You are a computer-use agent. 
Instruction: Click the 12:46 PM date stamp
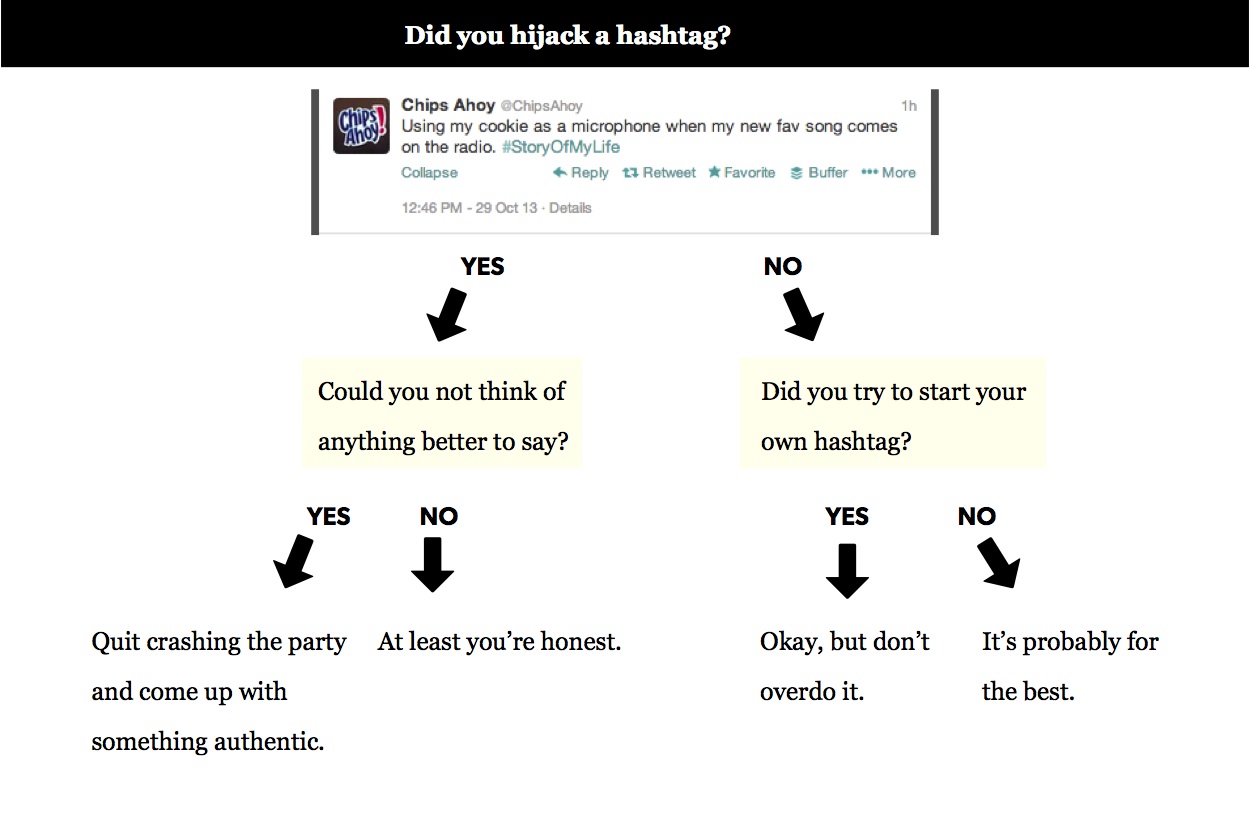click(x=468, y=208)
